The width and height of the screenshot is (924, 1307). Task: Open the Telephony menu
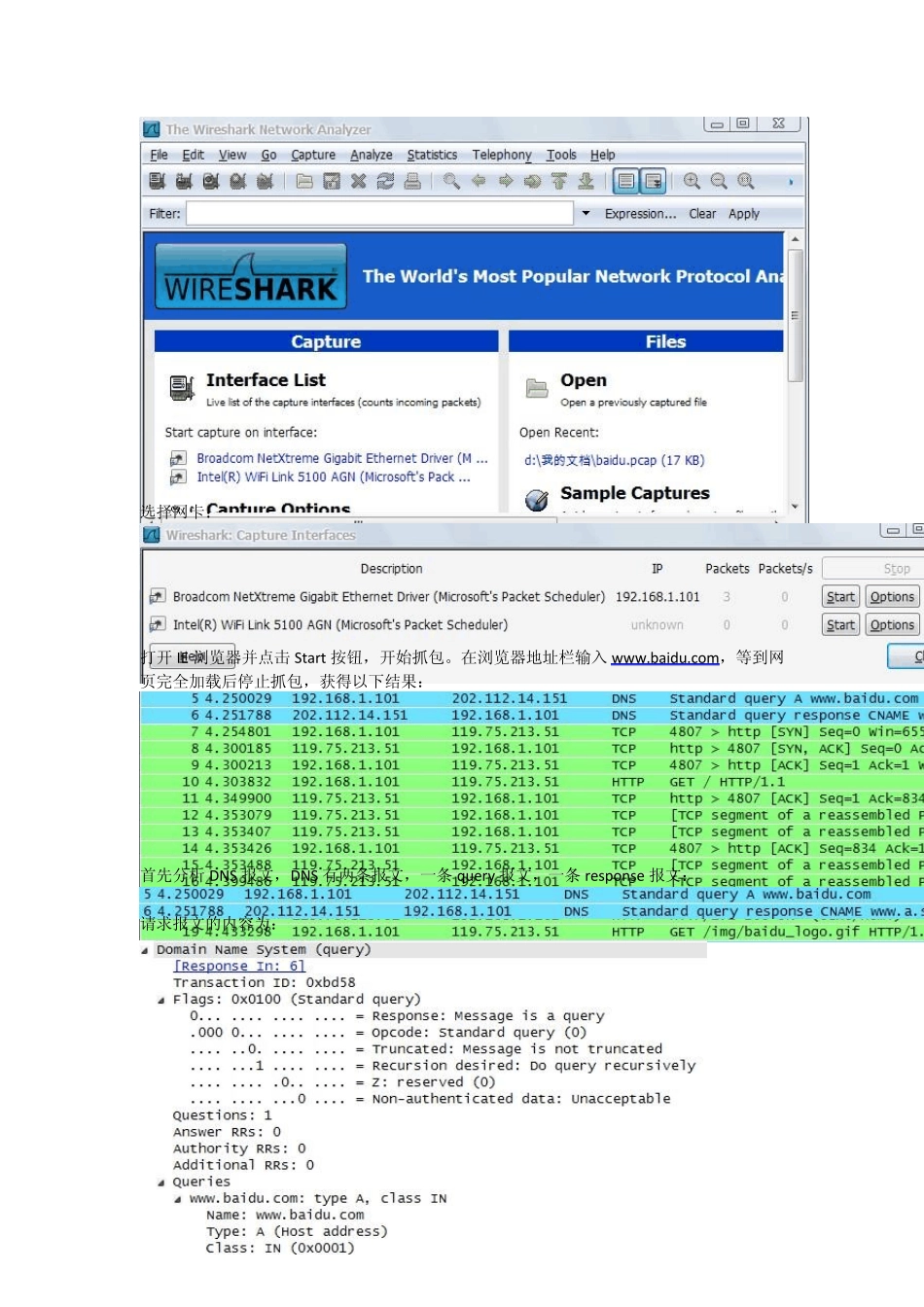click(502, 155)
